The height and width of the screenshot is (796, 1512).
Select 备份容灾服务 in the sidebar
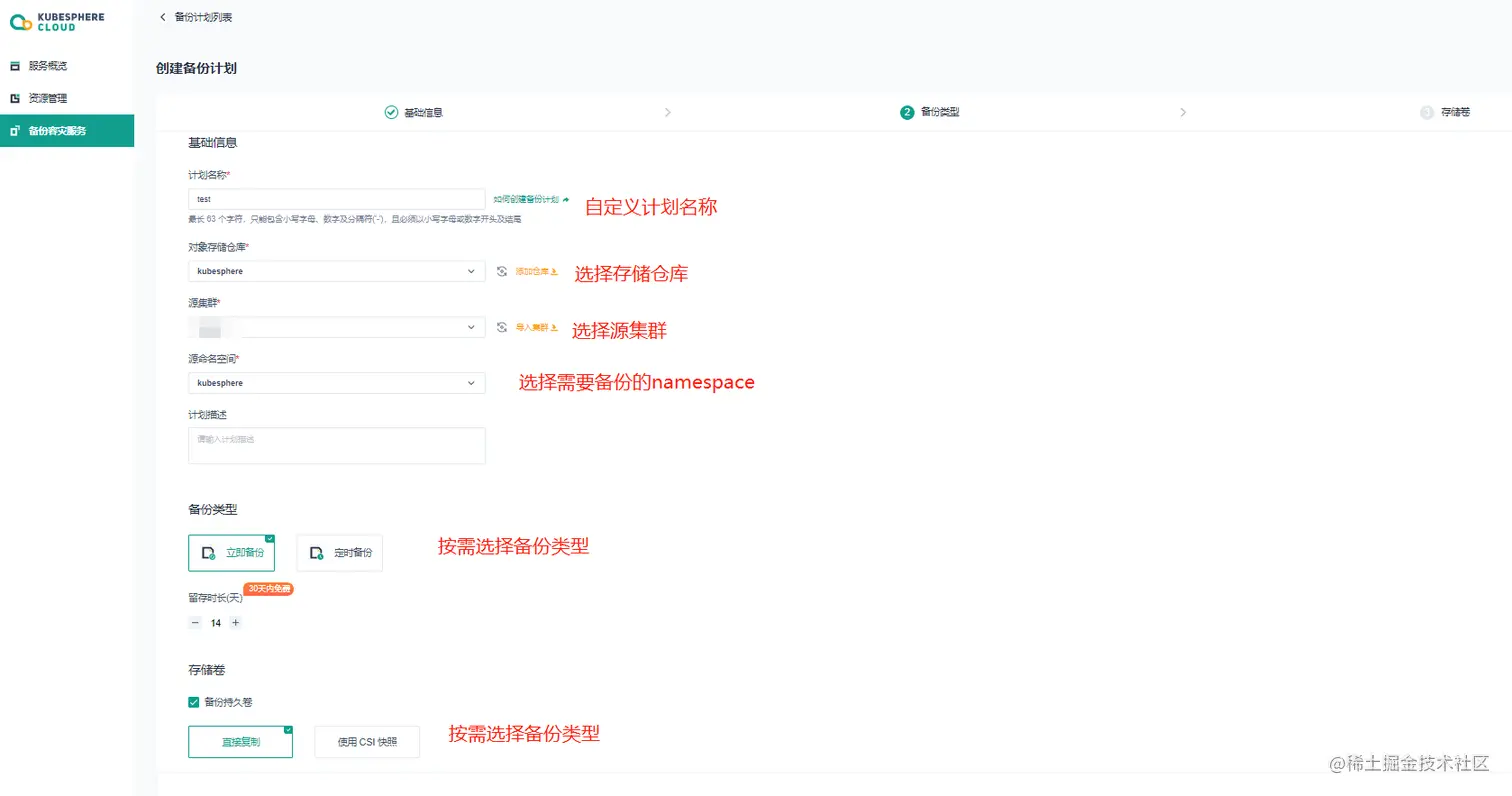67,131
